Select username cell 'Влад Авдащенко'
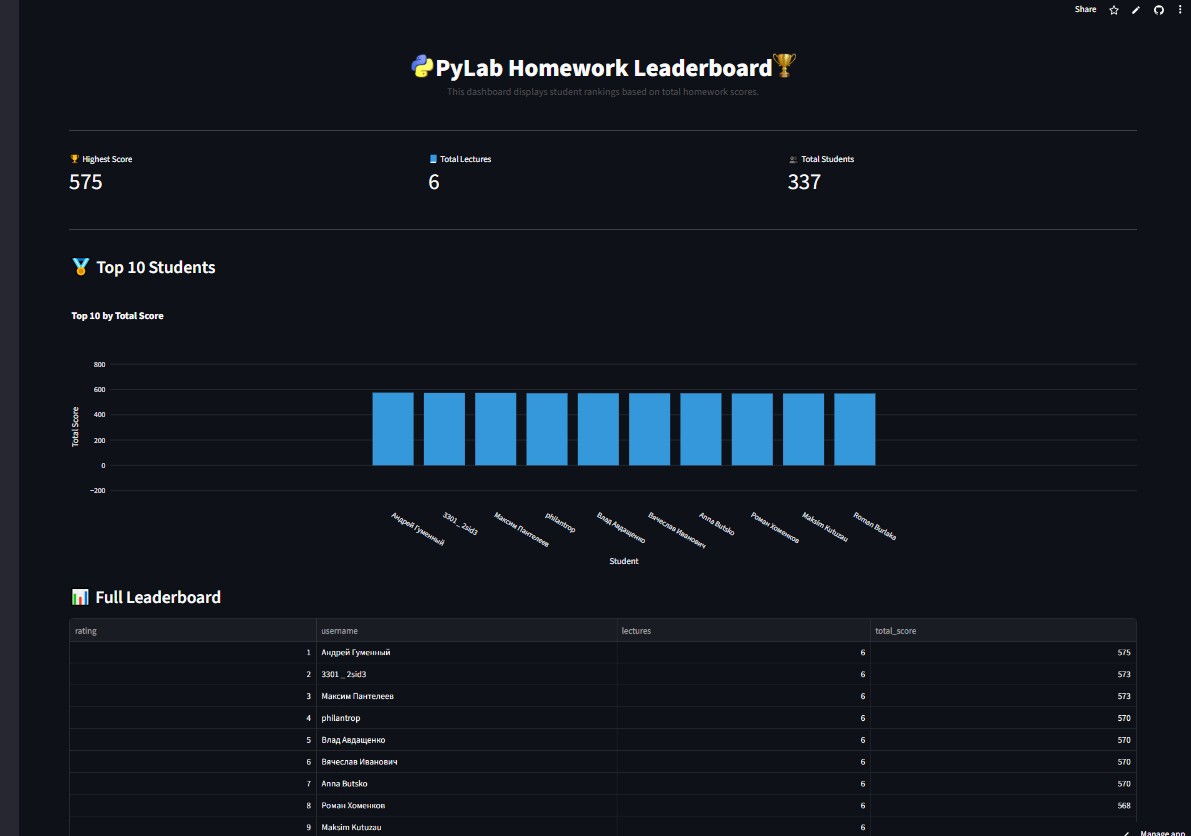Image resolution: width=1191 pixels, height=836 pixels. [x=466, y=740]
